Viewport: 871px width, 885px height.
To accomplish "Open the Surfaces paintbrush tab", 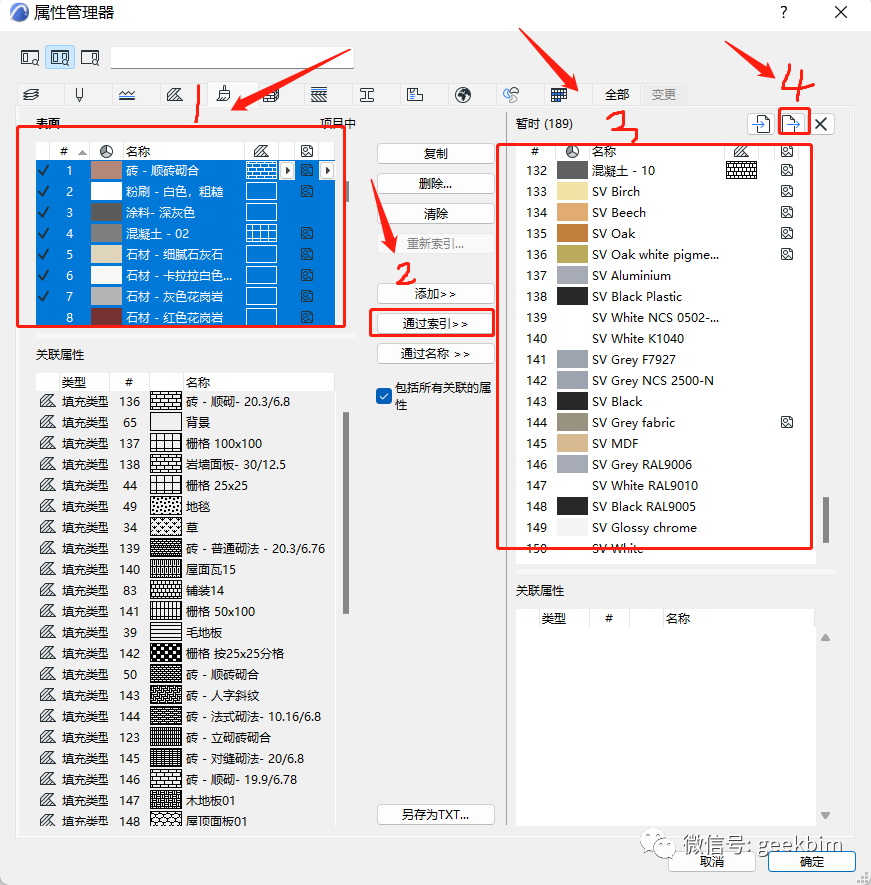I will (224, 94).
